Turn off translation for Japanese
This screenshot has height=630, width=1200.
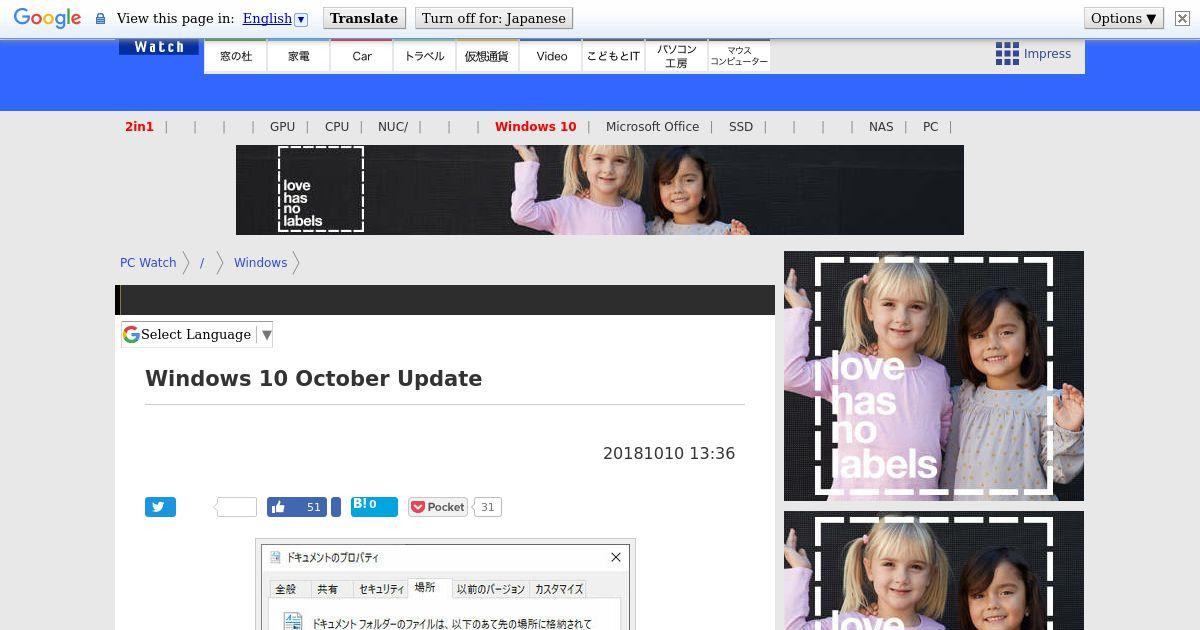coord(494,18)
